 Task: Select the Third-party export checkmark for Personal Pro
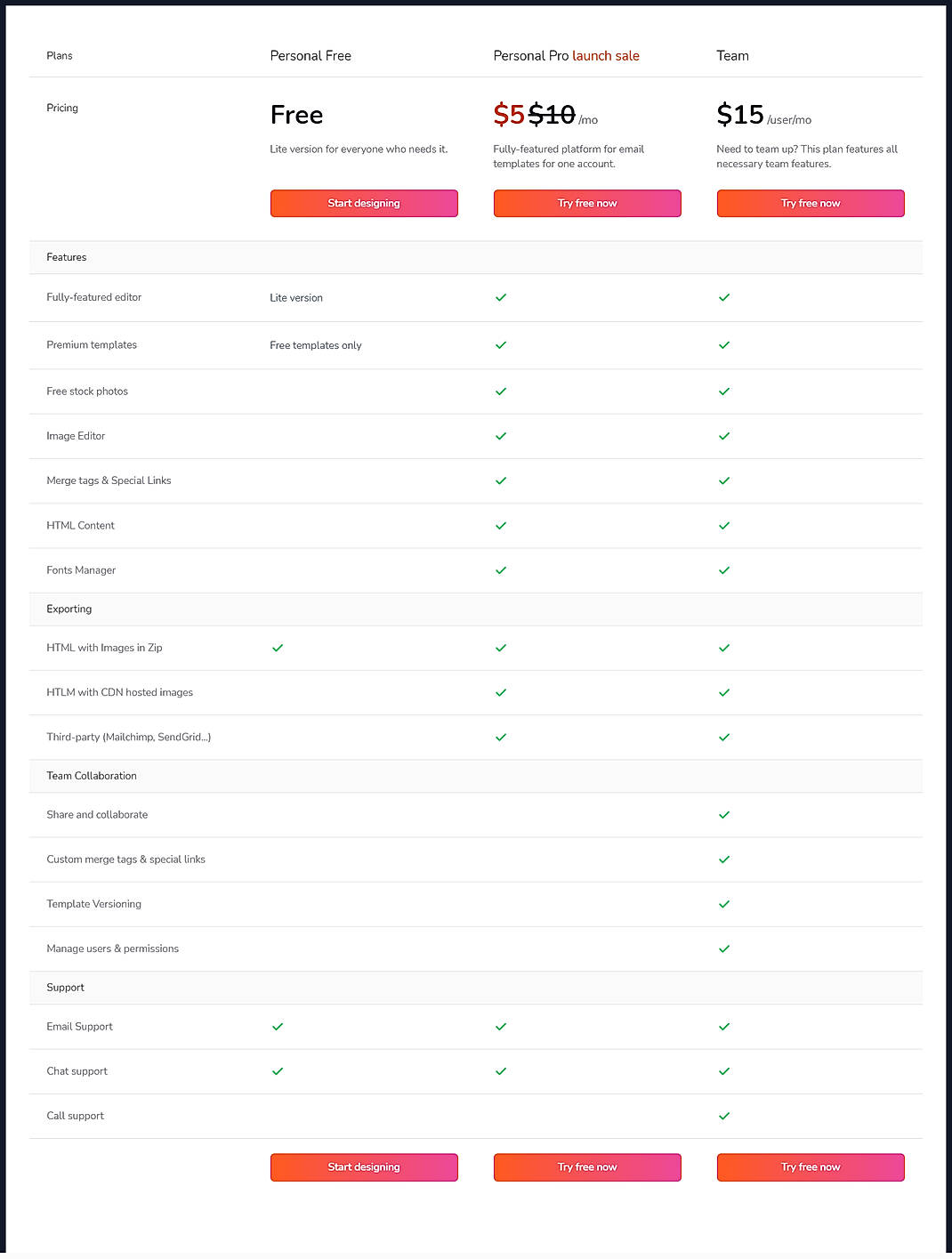click(x=500, y=737)
